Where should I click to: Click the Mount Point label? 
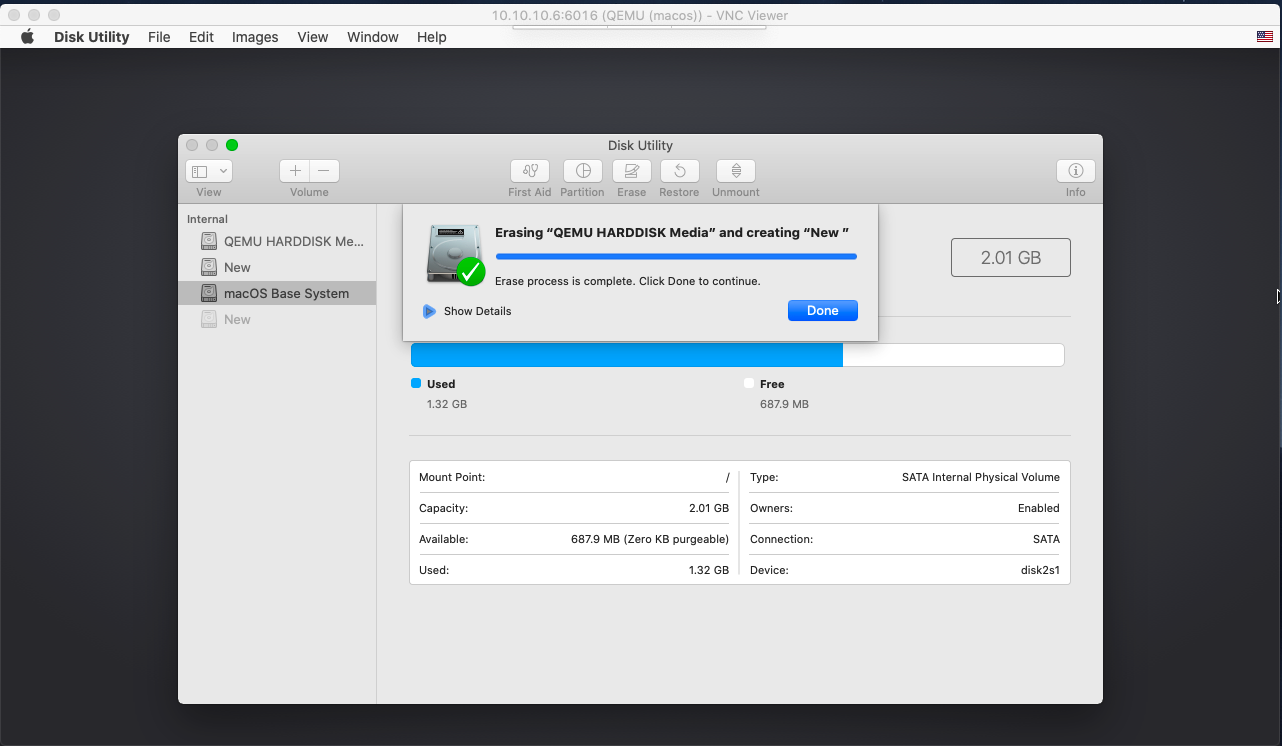tap(452, 477)
